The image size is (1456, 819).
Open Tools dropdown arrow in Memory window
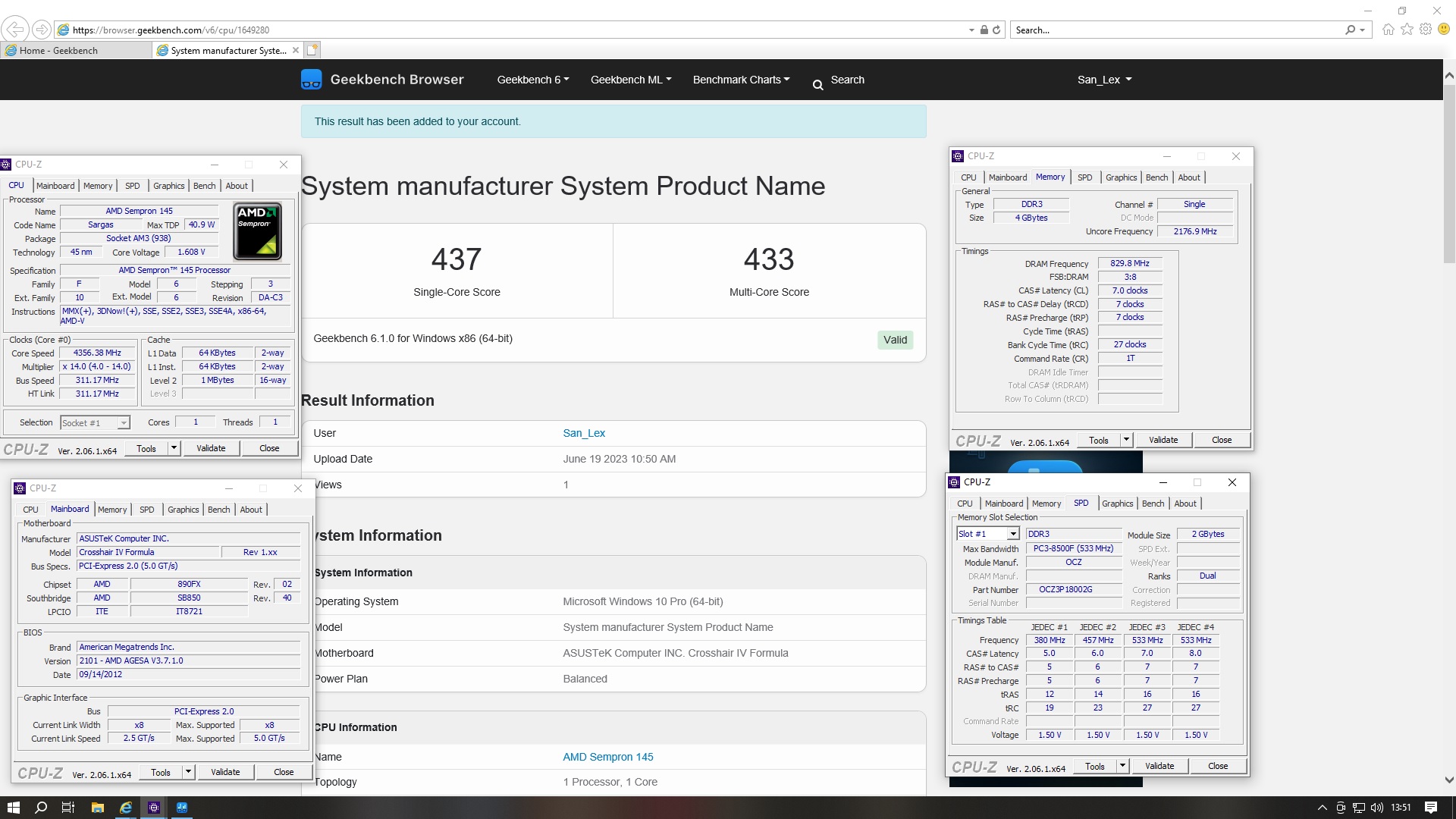click(1126, 440)
